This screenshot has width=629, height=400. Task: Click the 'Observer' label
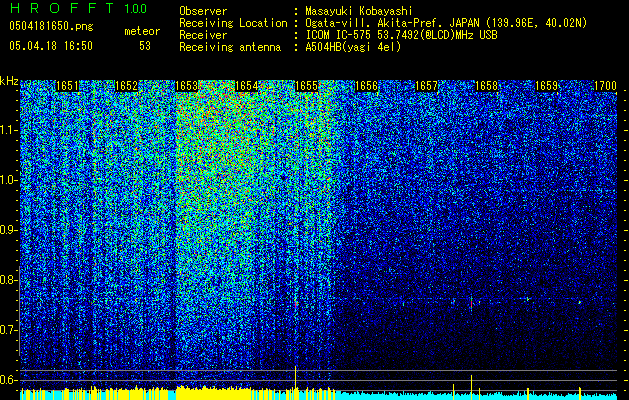pyautogui.click(x=203, y=11)
